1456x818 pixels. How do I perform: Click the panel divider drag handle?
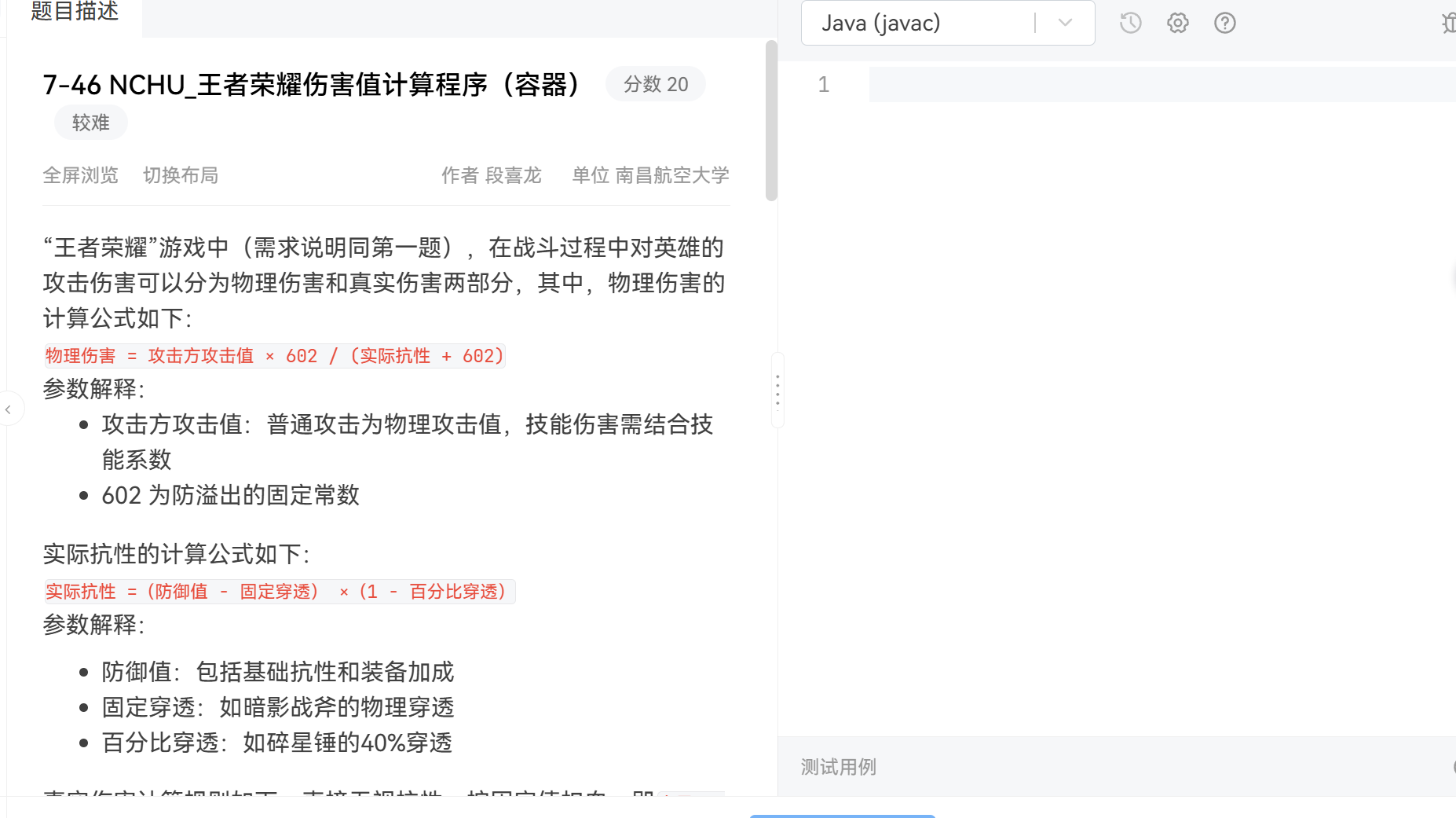(x=777, y=391)
